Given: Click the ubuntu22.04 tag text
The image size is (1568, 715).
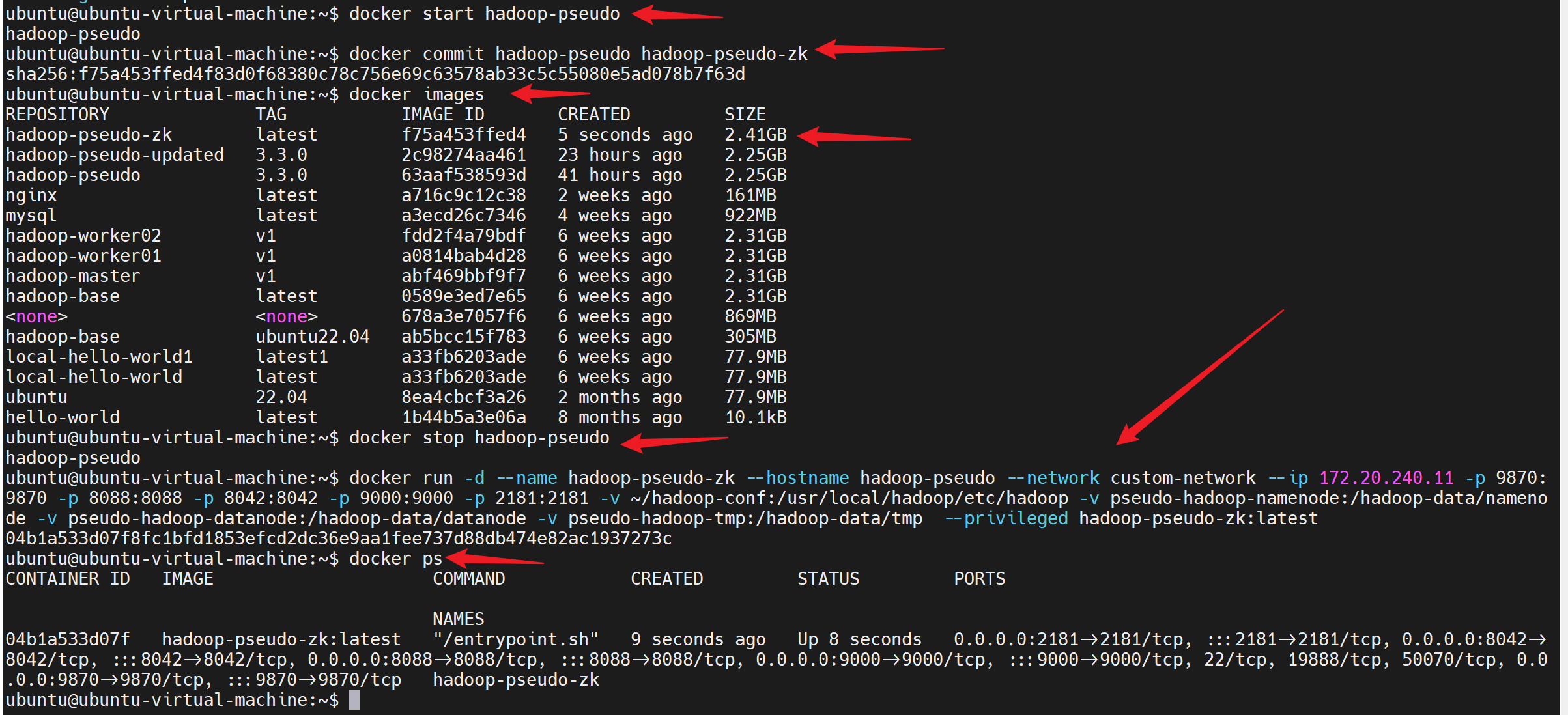Looking at the screenshot, I should coord(312,337).
